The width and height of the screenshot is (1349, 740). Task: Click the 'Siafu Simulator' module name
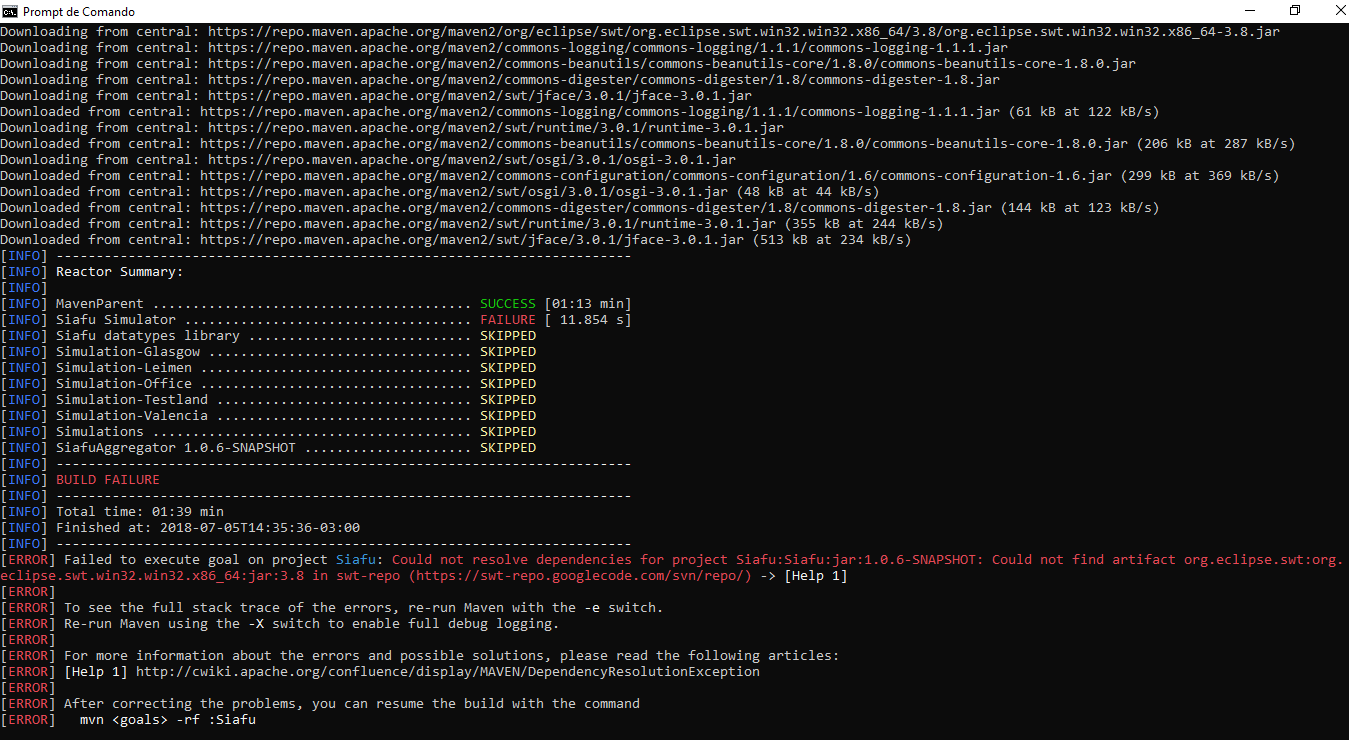(x=116, y=320)
